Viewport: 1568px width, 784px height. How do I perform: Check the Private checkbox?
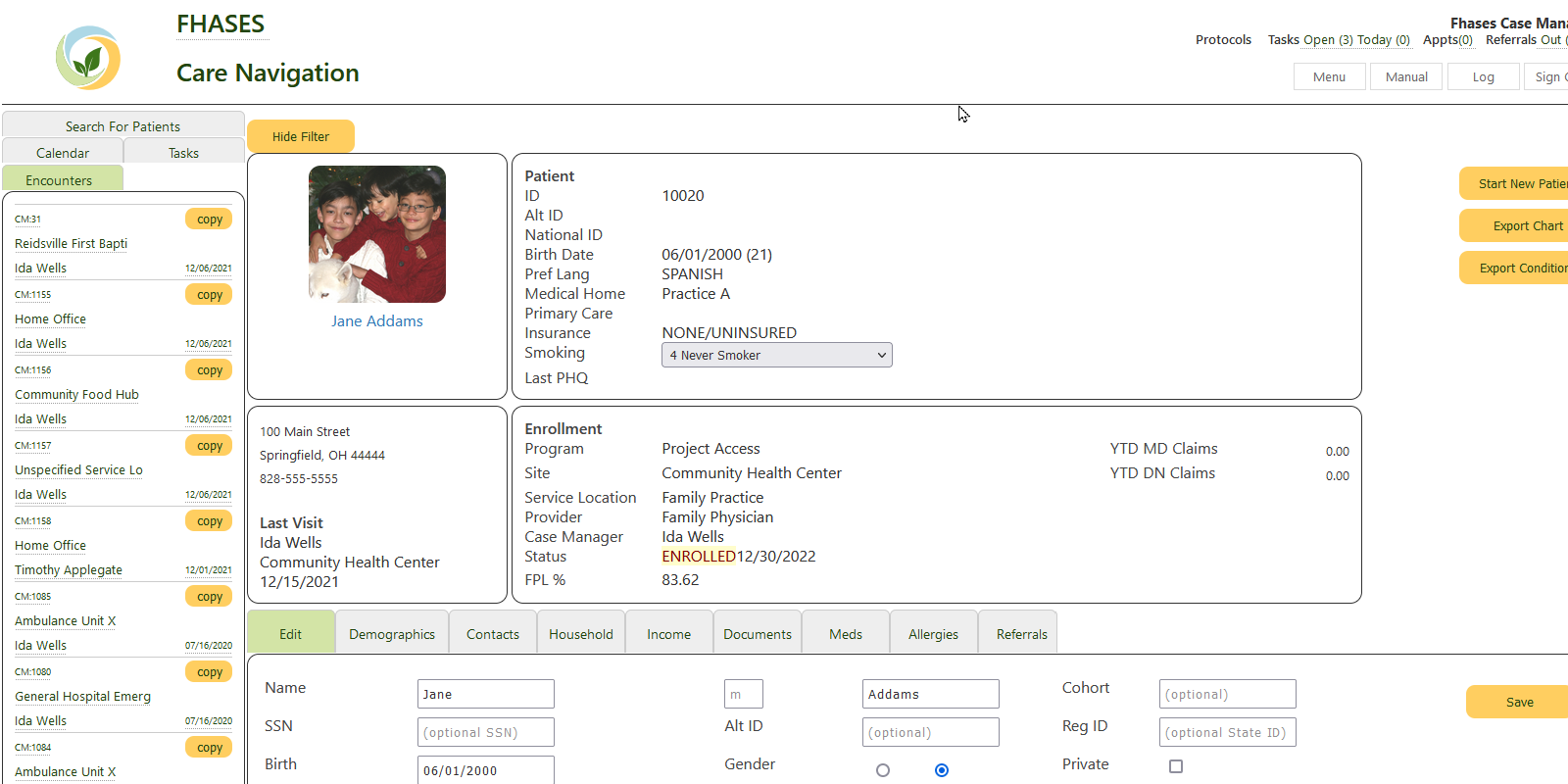[x=1176, y=766]
